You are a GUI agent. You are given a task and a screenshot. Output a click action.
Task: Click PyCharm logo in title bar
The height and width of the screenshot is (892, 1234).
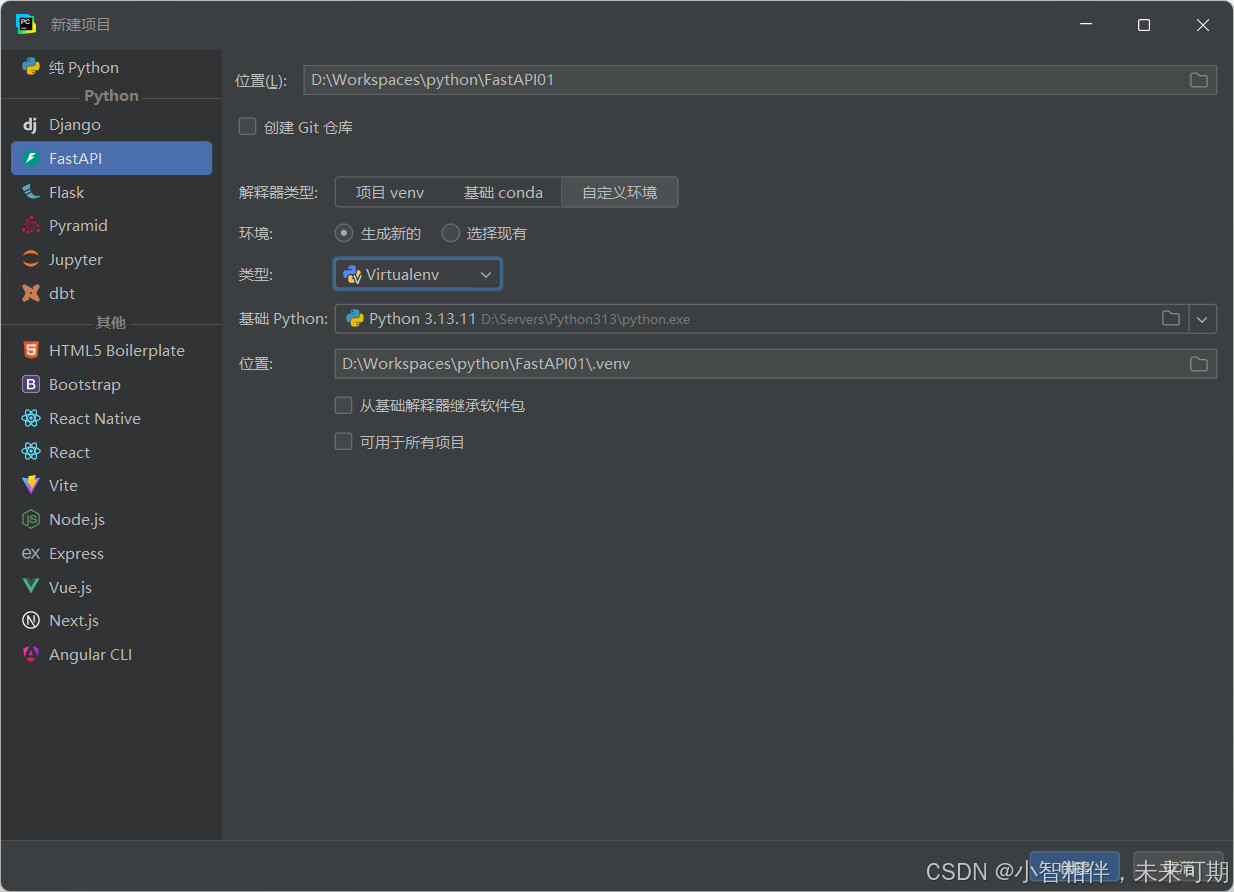[x=26, y=24]
